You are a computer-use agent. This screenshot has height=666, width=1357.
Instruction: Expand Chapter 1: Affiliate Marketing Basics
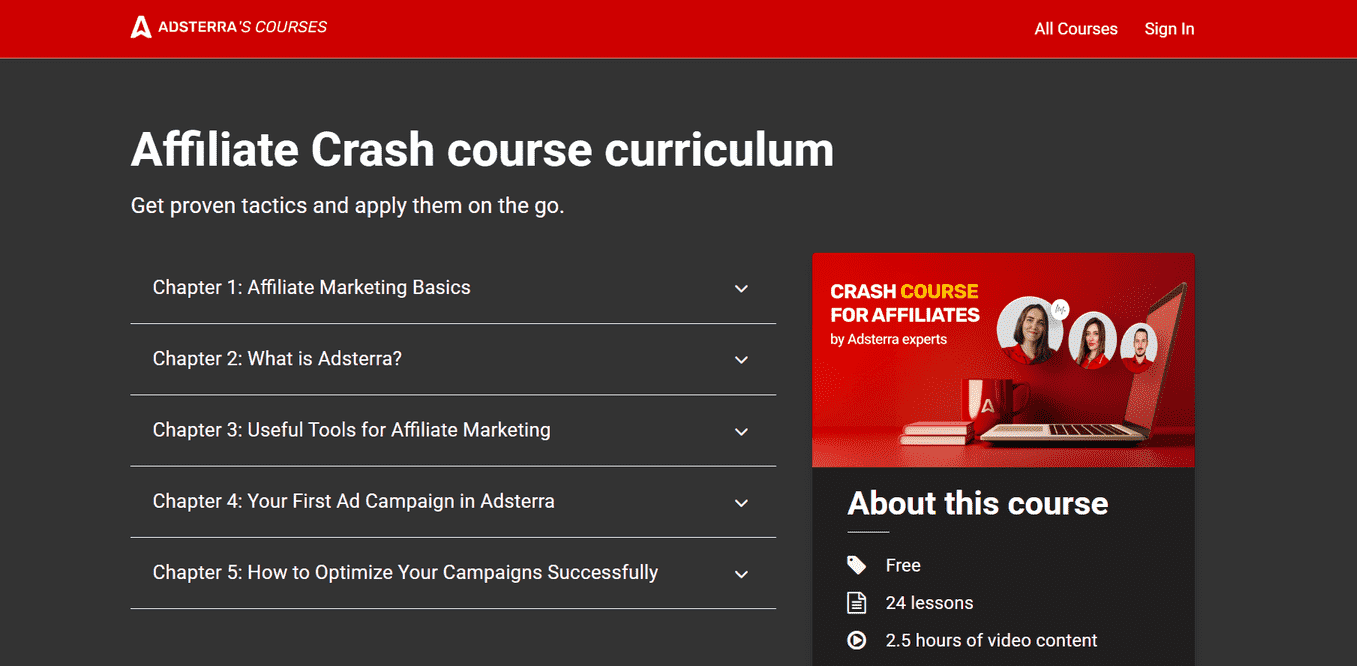741,288
